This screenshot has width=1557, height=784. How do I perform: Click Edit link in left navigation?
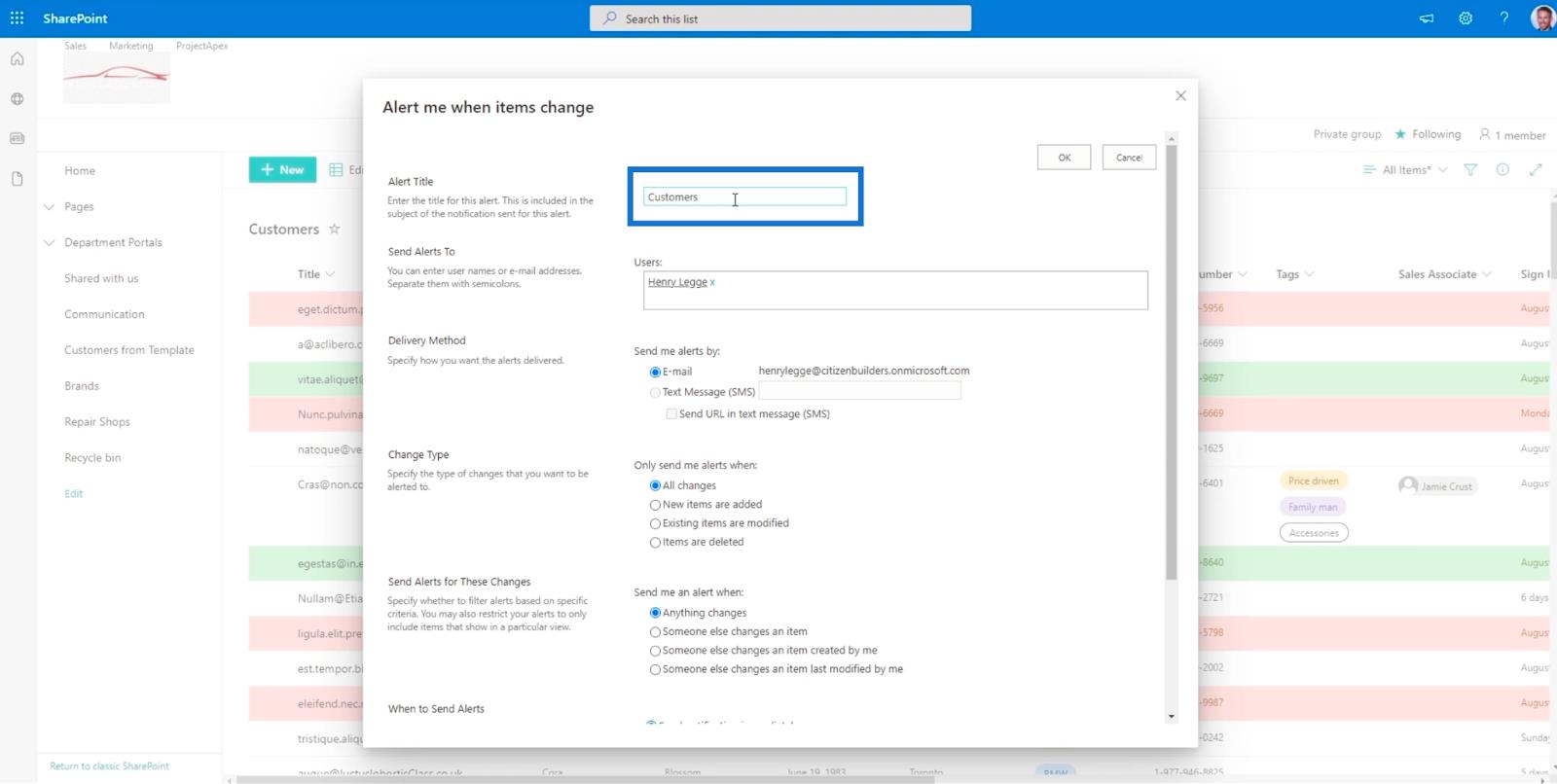(x=74, y=493)
